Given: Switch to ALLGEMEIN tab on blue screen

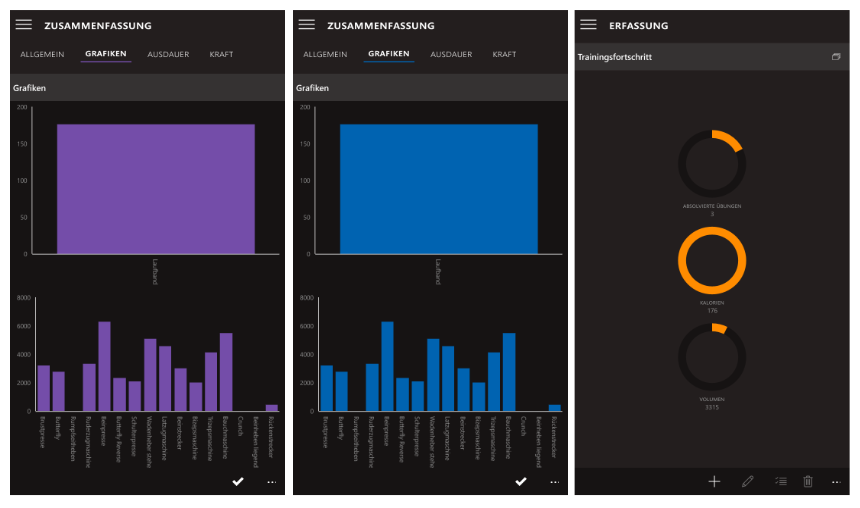Looking at the screenshot, I should point(325,54).
